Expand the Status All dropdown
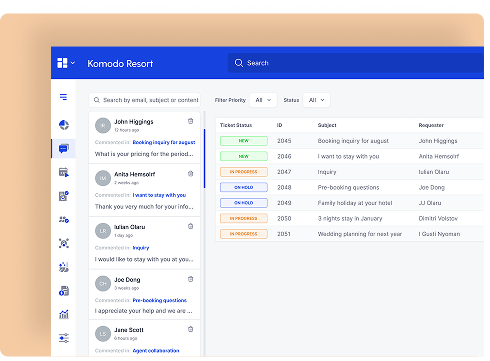This screenshot has height=361, width=490. pyautogui.click(x=316, y=100)
